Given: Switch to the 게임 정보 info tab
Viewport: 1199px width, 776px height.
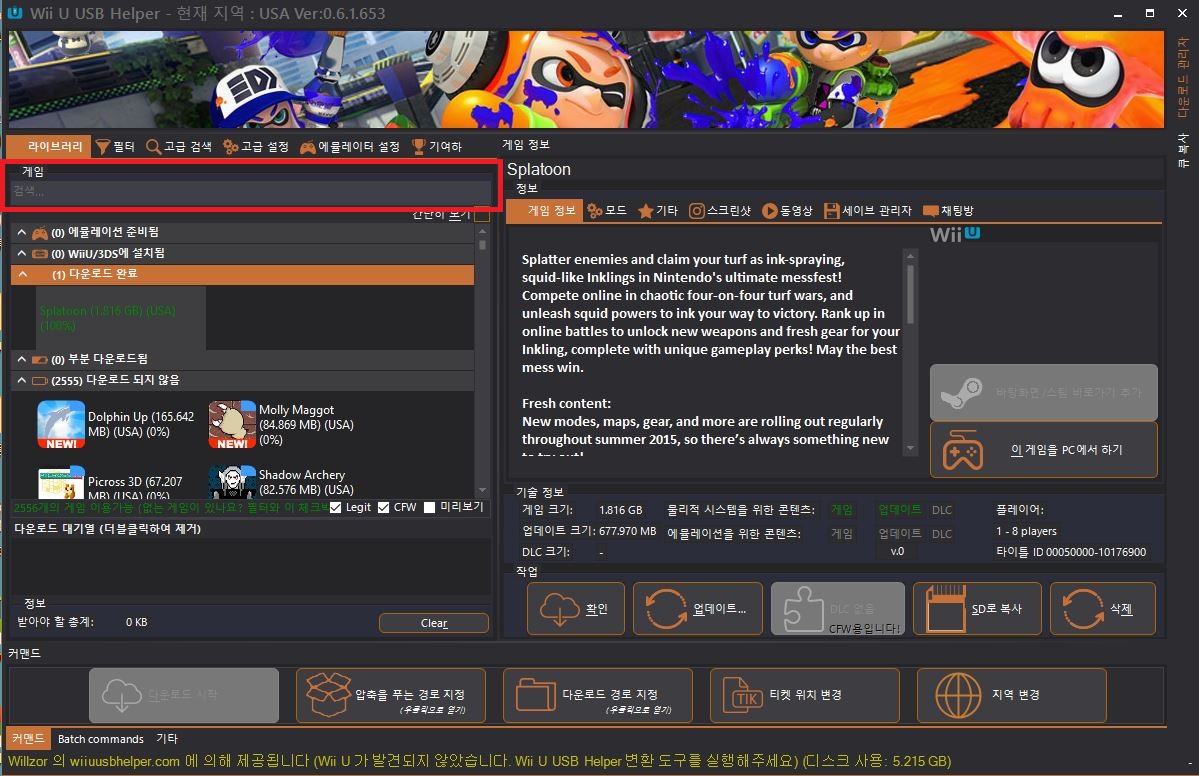Looking at the screenshot, I should [544, 210].
